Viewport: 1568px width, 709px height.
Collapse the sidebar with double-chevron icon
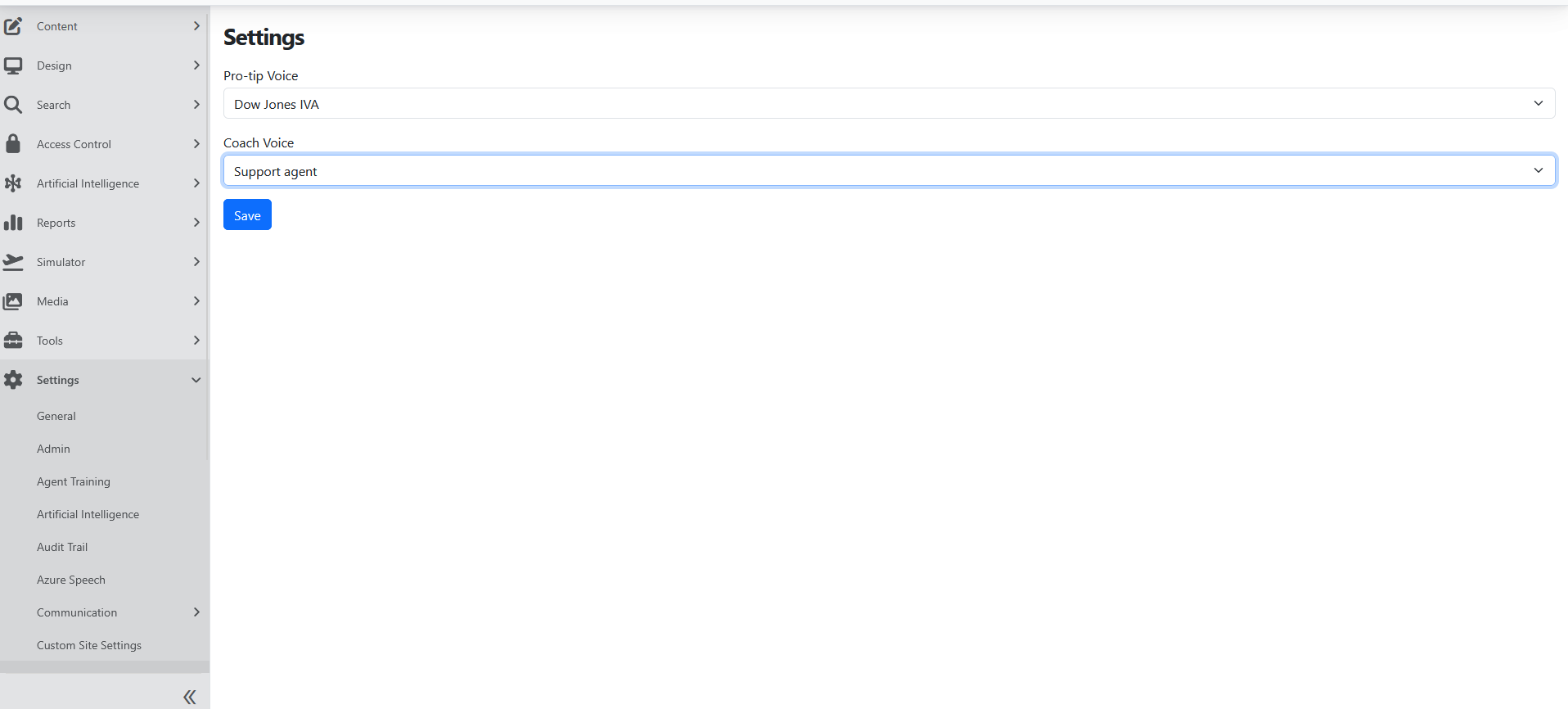click(190, 697)
